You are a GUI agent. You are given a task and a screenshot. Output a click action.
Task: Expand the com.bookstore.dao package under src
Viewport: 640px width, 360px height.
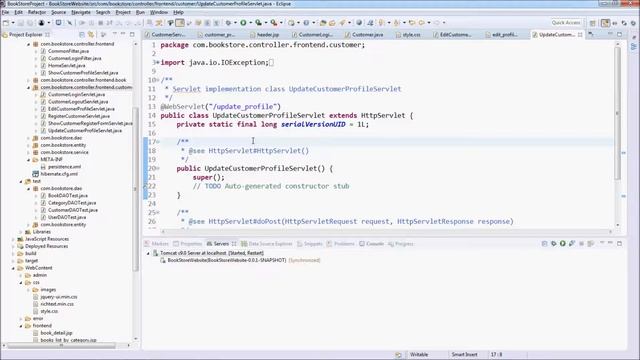click(x=29, y=138)
